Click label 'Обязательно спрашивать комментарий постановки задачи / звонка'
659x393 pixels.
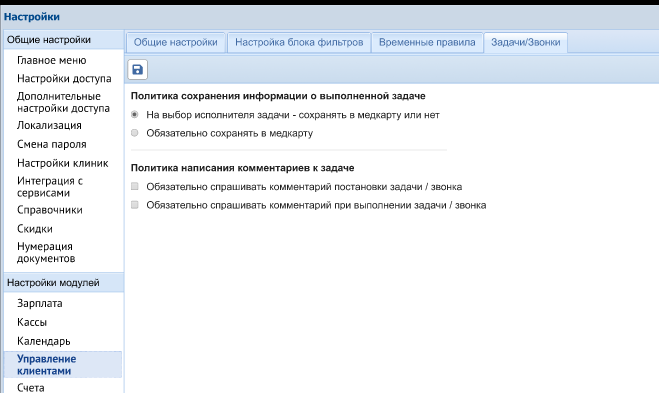[x=304, y=187]
